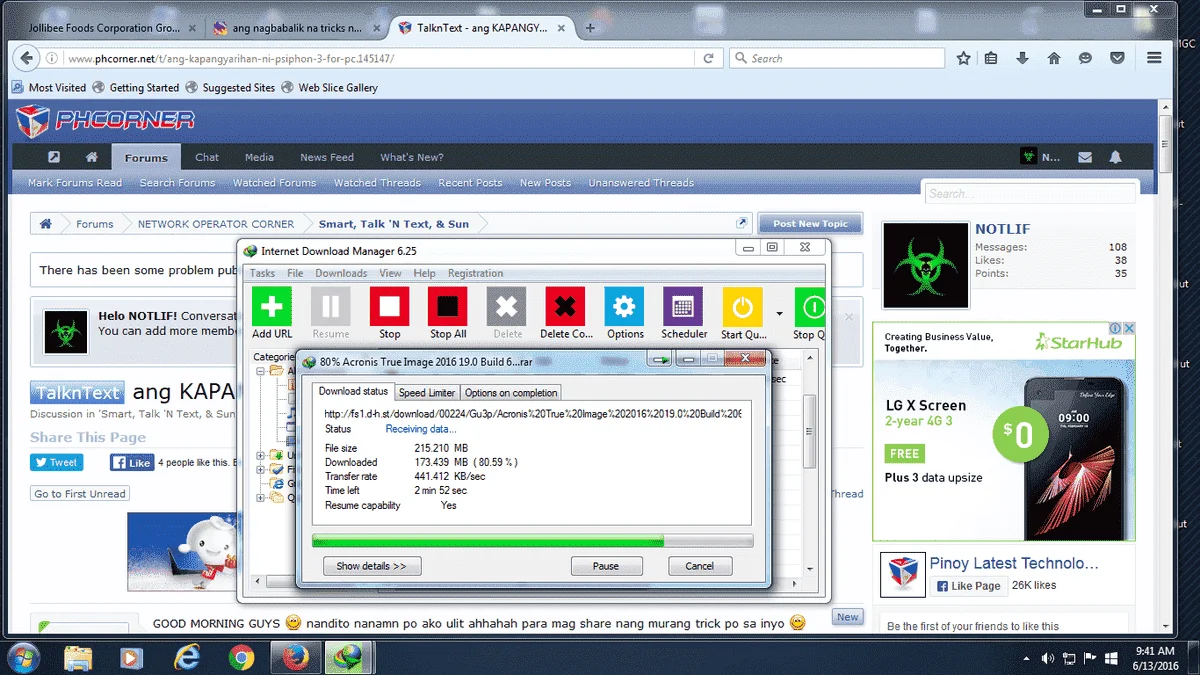Click the download progress bar
This screenshot has height=675, width=1200.
point(532,541)
